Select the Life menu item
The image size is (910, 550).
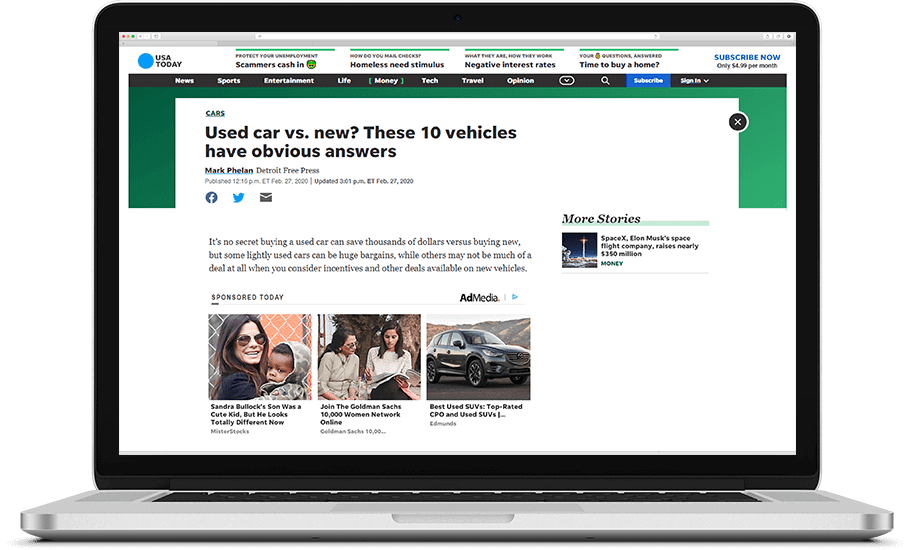click(x=344, y=81)
